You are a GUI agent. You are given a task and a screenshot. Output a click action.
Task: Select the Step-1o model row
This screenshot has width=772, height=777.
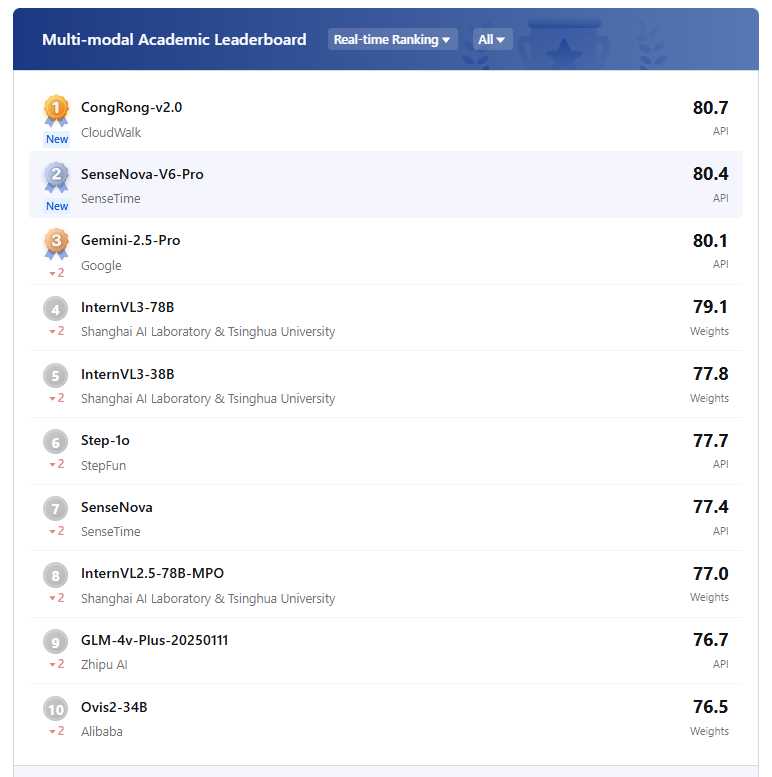[386, 451]
